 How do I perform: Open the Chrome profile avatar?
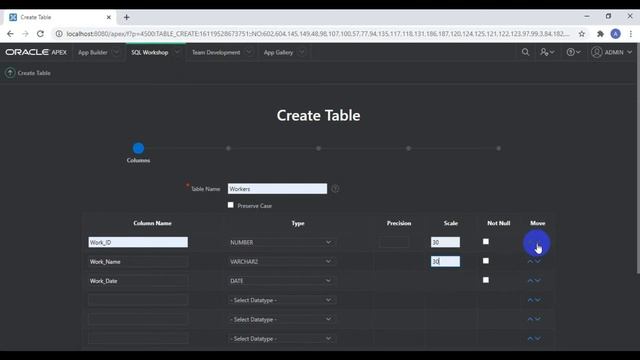pyautogui.click(x=616, y=34)
